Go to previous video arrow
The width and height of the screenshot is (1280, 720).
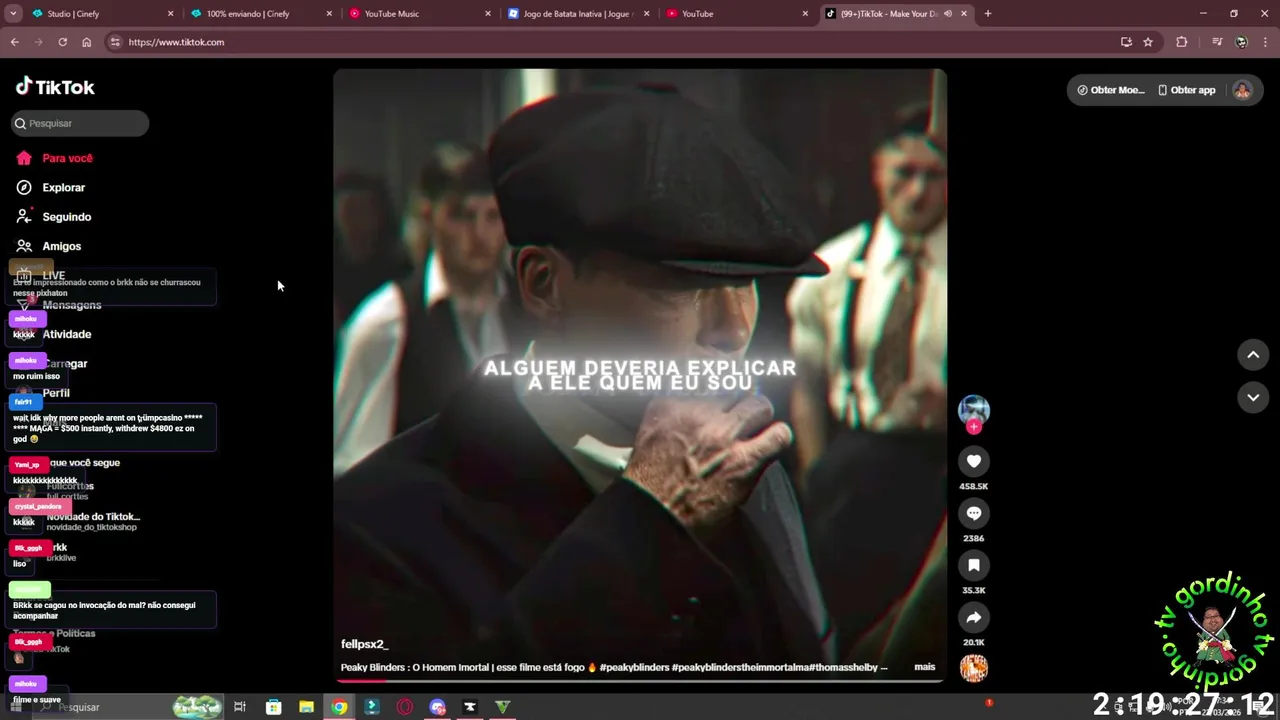tap(1253, 355)
